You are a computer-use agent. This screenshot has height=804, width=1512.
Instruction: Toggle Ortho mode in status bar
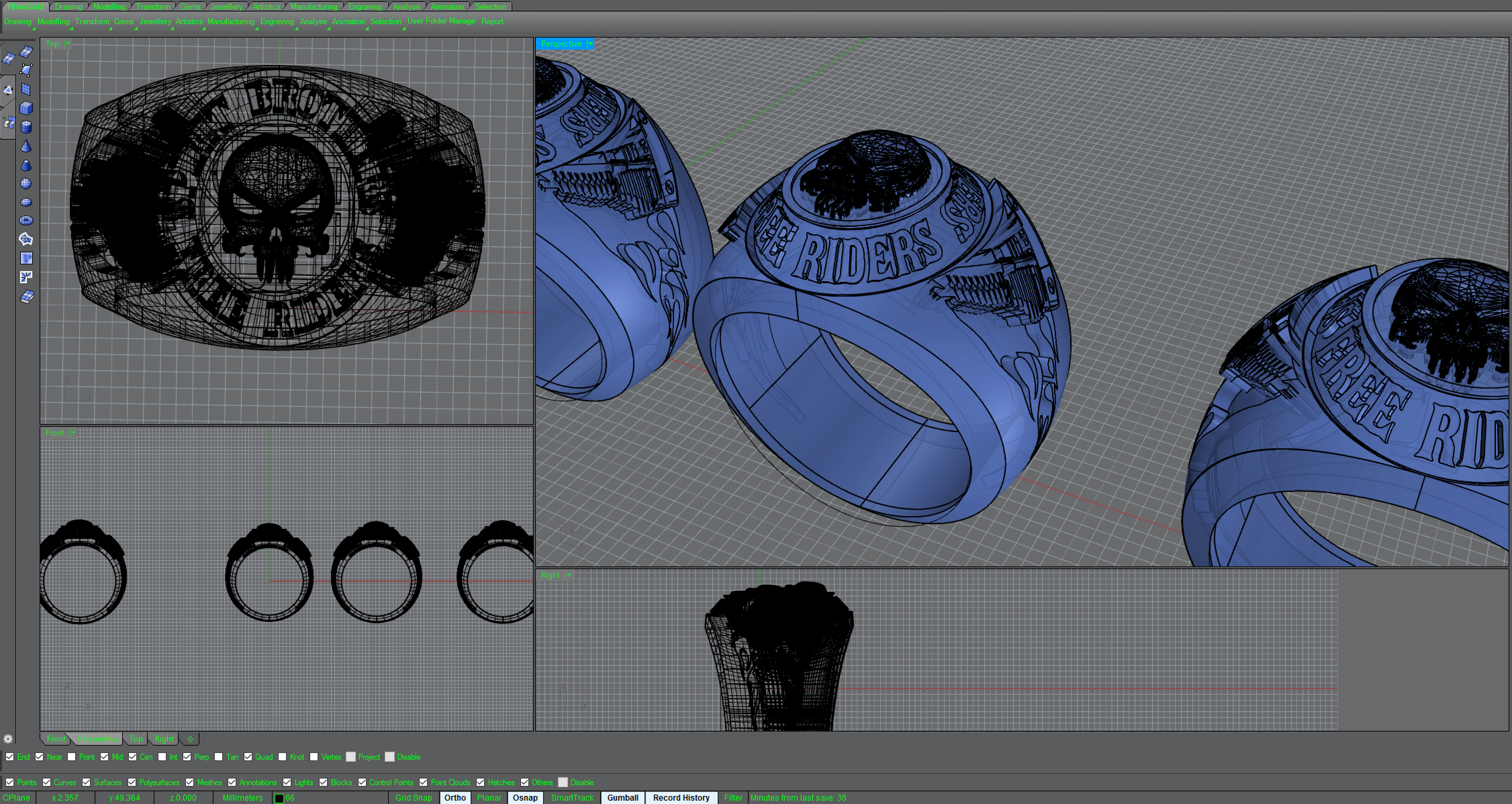(454, 798)
